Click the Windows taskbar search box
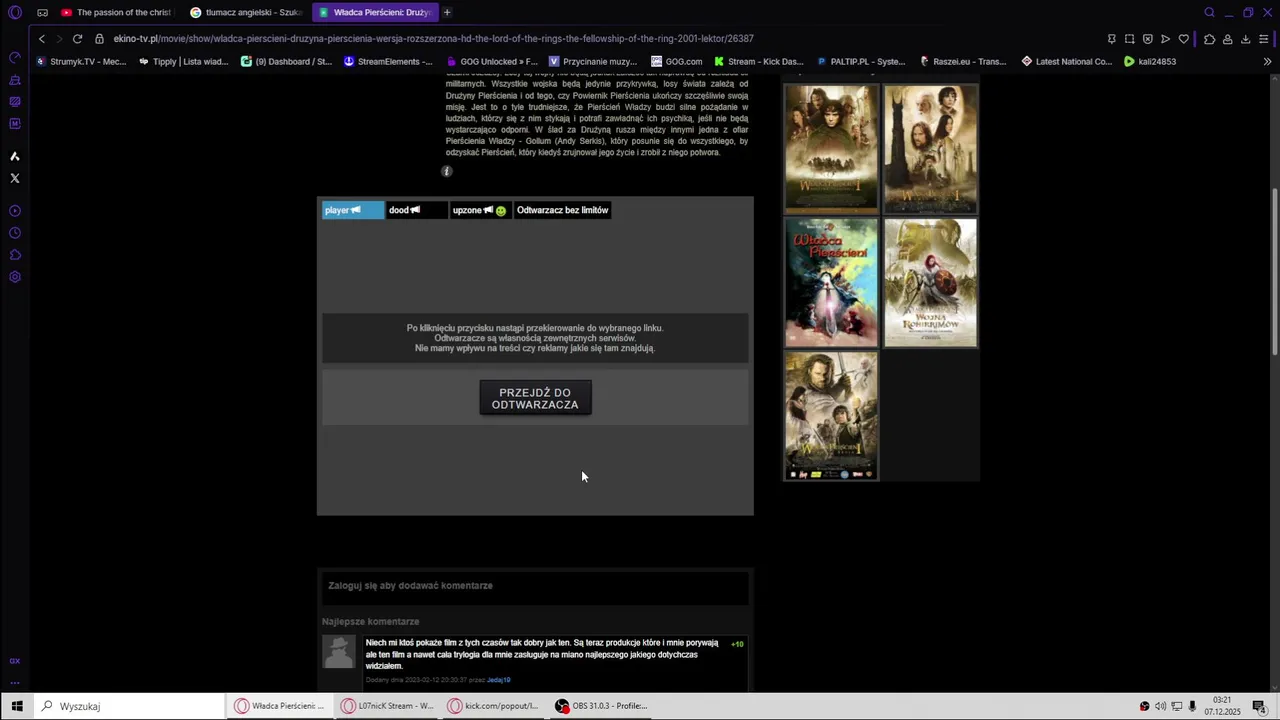1280x720 pixels. (130, 706)
